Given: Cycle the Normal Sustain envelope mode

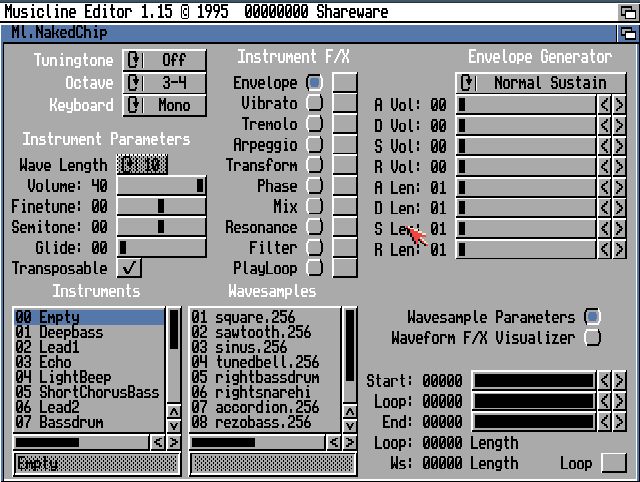Looking at the screenshot, I should coord(540,83).
